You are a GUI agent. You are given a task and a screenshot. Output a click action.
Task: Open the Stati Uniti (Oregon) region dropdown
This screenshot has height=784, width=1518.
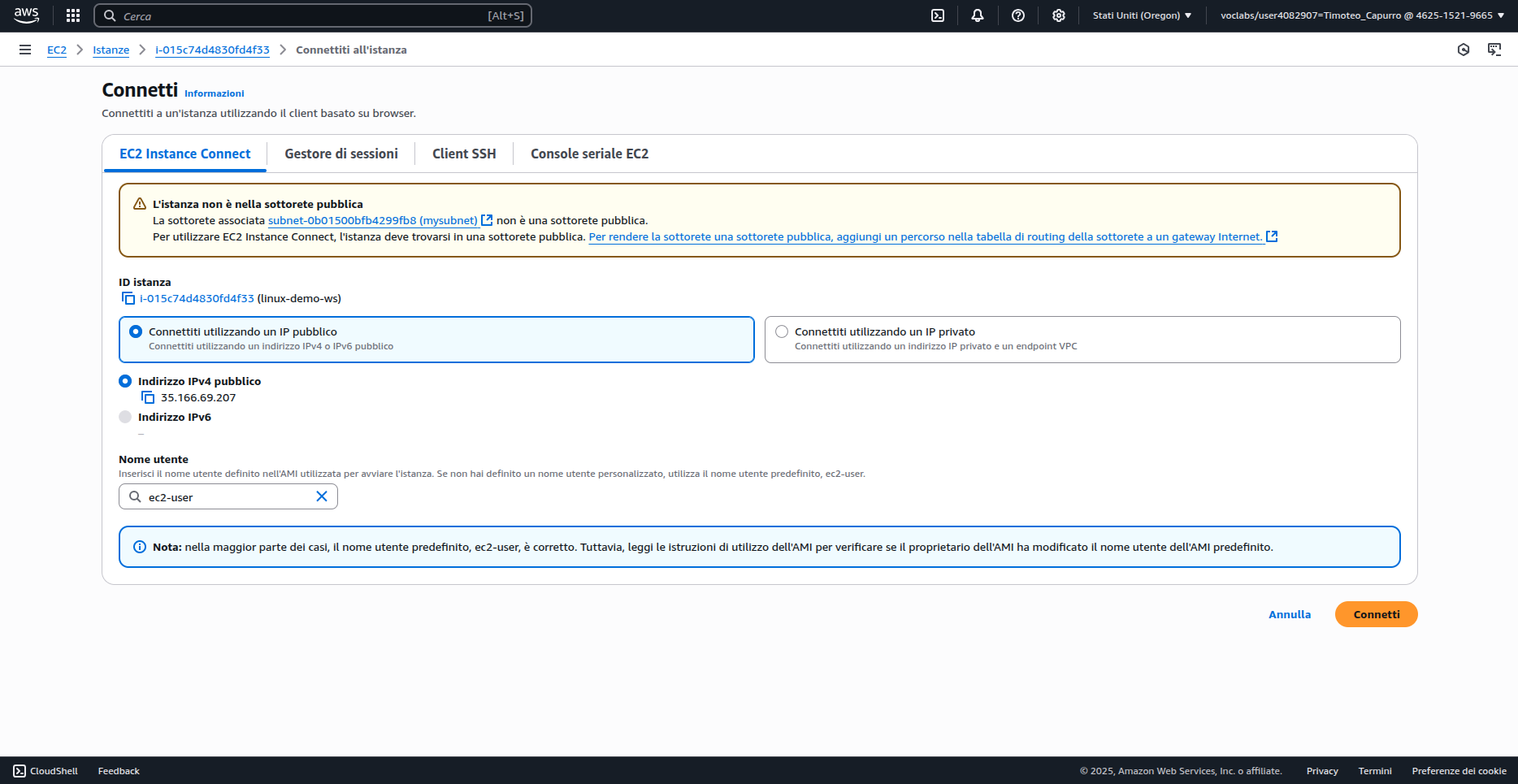(1142, 15)
